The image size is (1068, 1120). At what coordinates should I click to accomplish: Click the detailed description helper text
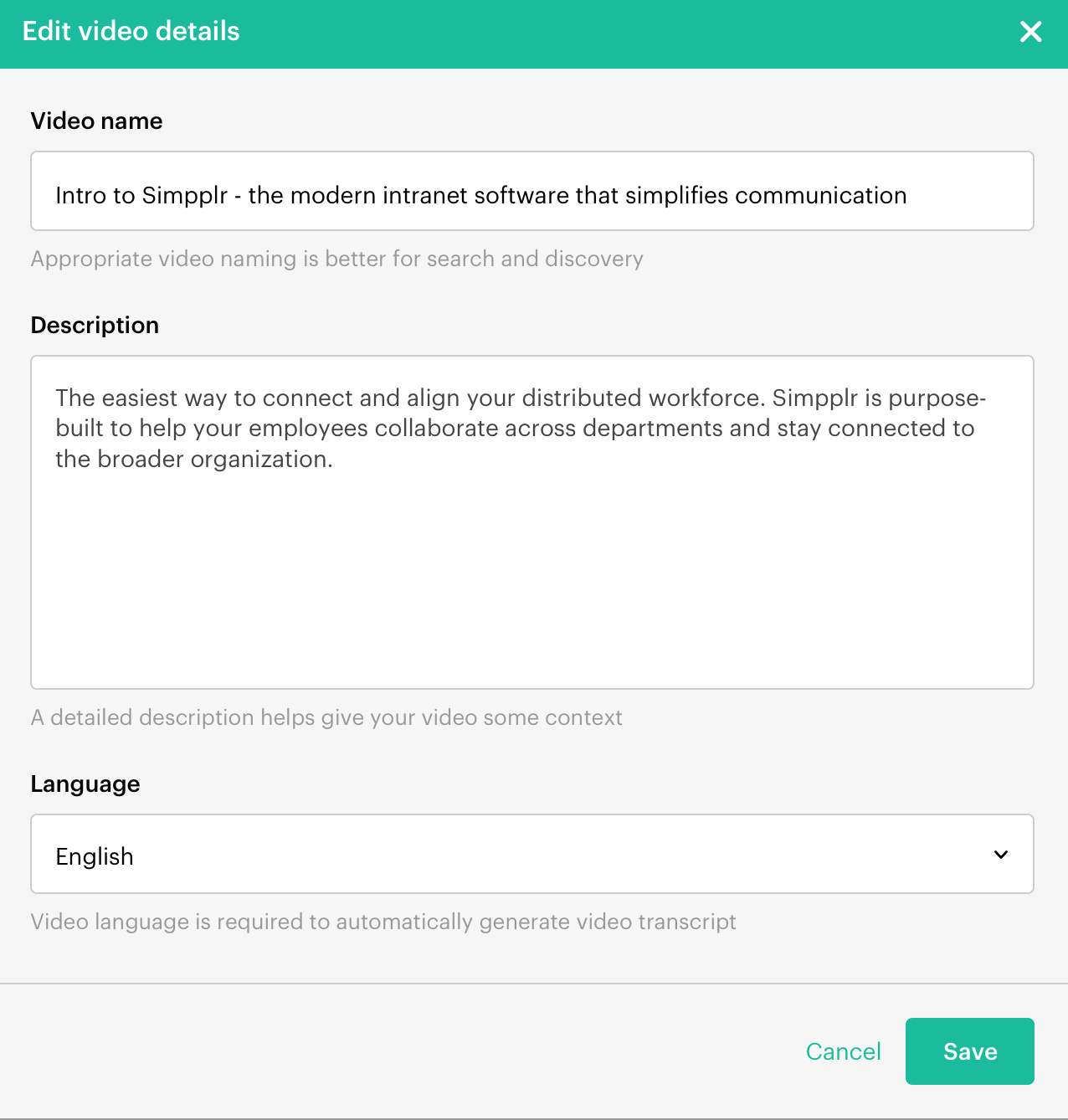(x=326, y=717)
